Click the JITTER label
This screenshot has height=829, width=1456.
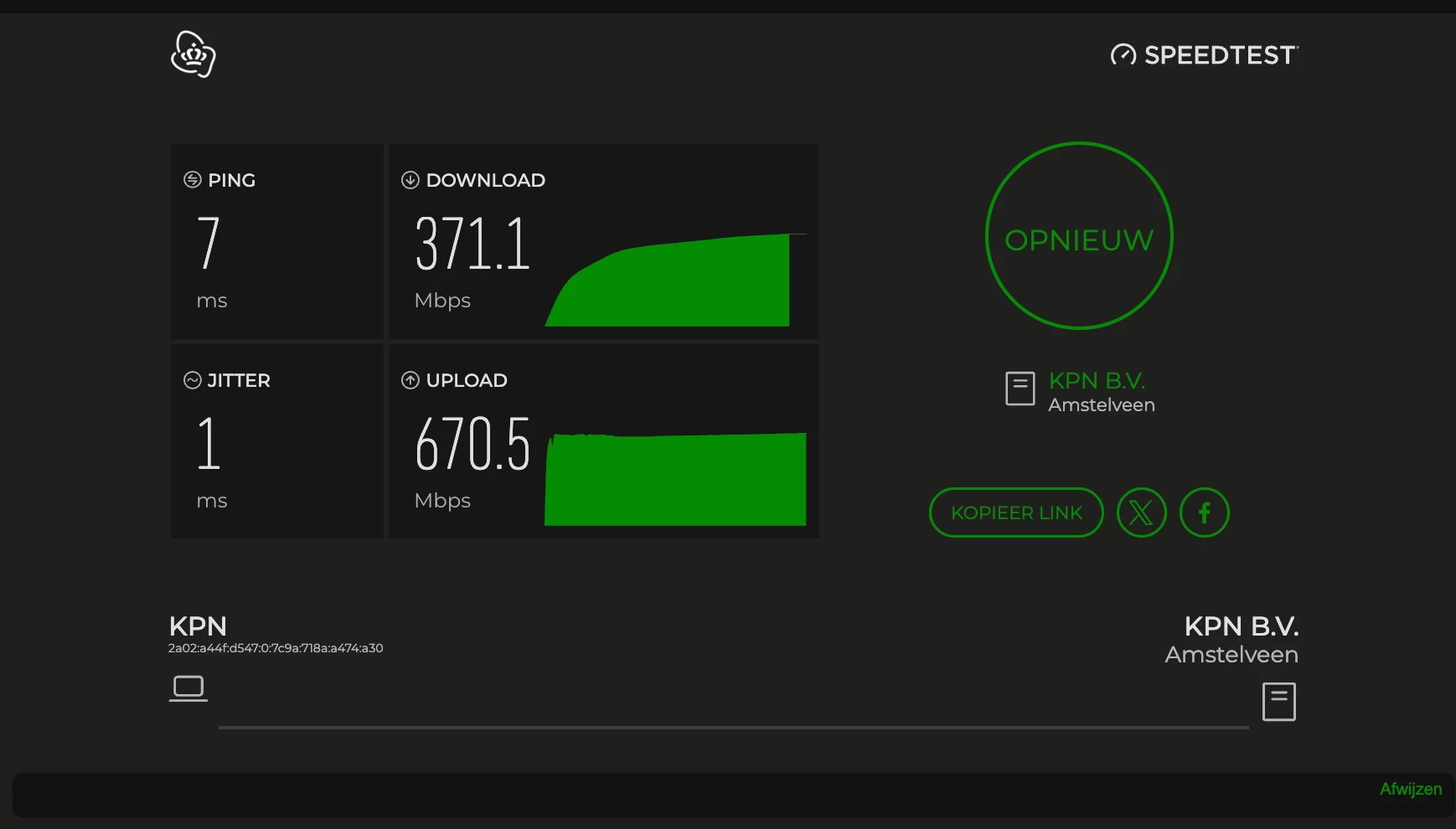click(239, 380)
